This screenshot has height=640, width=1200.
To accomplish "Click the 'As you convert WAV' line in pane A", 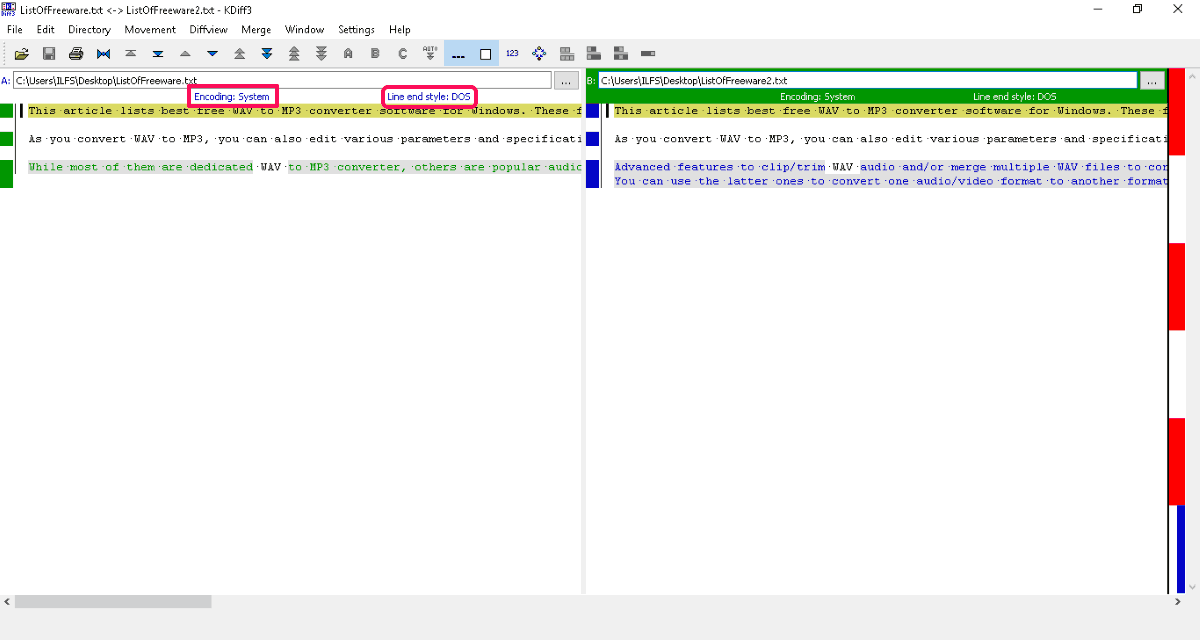I will click(304, 139).
